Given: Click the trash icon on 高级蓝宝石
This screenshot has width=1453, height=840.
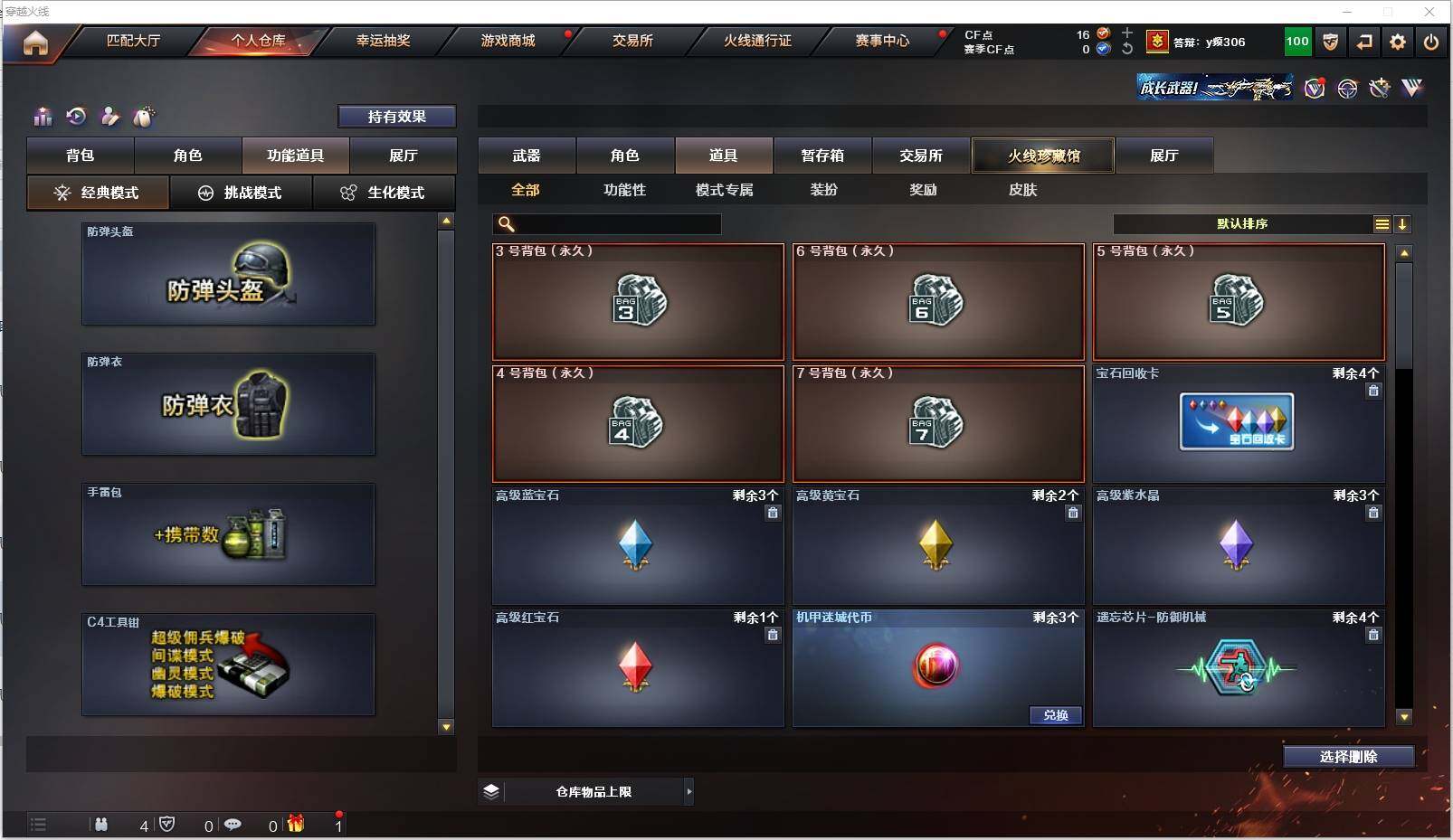Looking at the screenshot, I should tap(773, 513).
